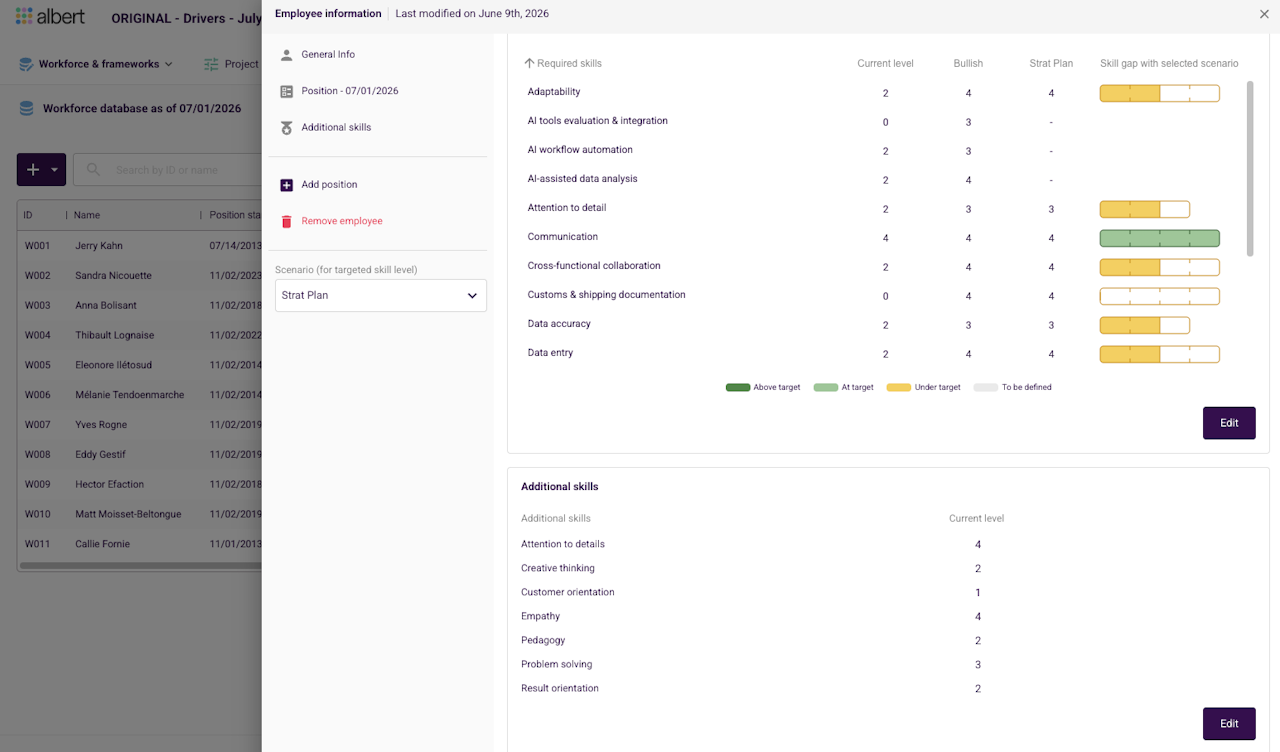Click the required skills list scrollbar
This screenshot has width=1280, height=752.
(1250, 168)
